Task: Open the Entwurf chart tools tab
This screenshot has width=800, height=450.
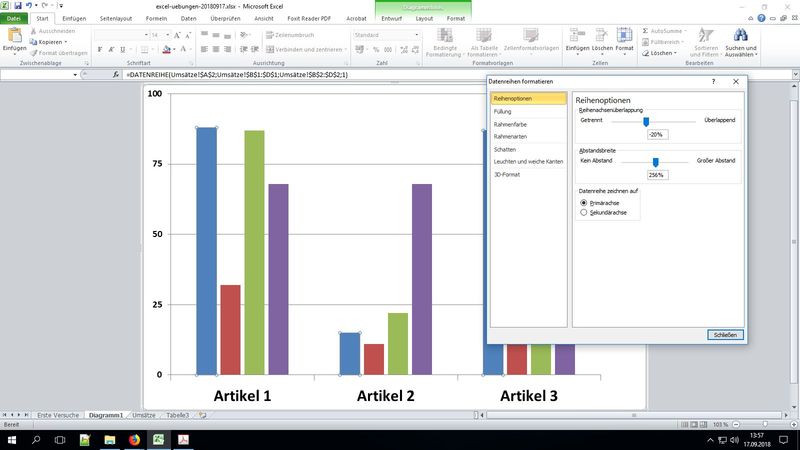Action: click(391, 18)
